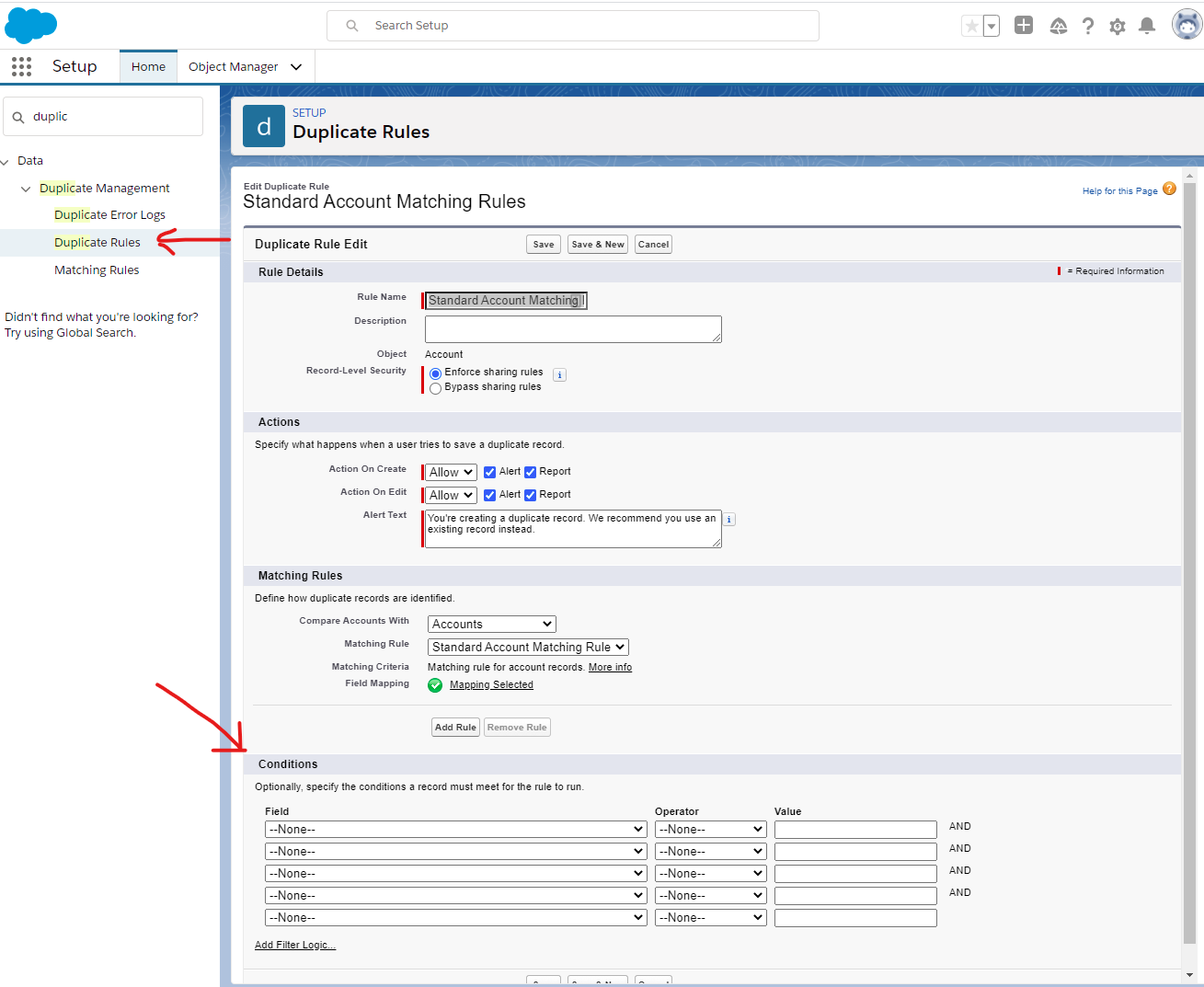Open the Action On Create dropdown
The image size is (1204, 987).
pyautogui.click(x=451, y=472)
